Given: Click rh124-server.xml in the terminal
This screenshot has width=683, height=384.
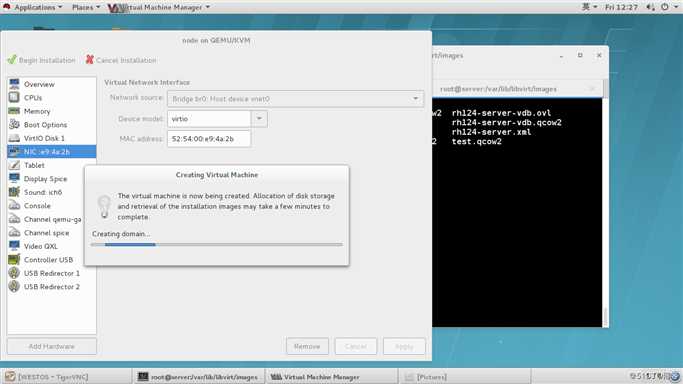Looking at the screenshot, I should point(491,132).
